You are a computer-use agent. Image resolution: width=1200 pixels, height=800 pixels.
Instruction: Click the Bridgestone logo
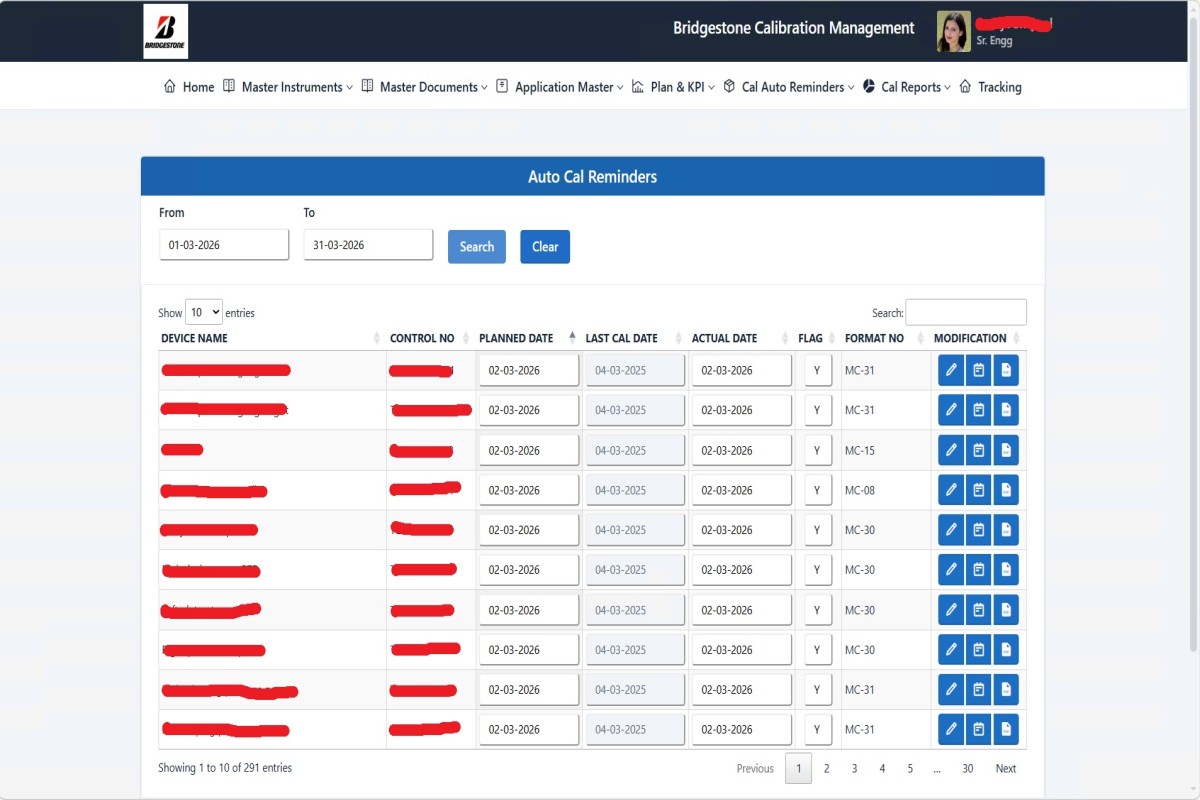(165, 31)
